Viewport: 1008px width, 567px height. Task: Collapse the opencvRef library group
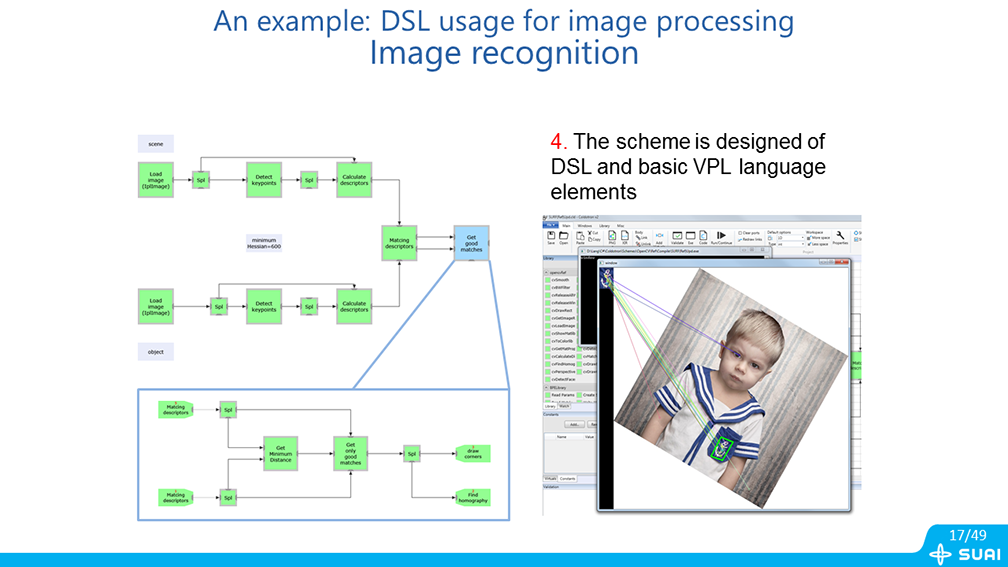546,270
